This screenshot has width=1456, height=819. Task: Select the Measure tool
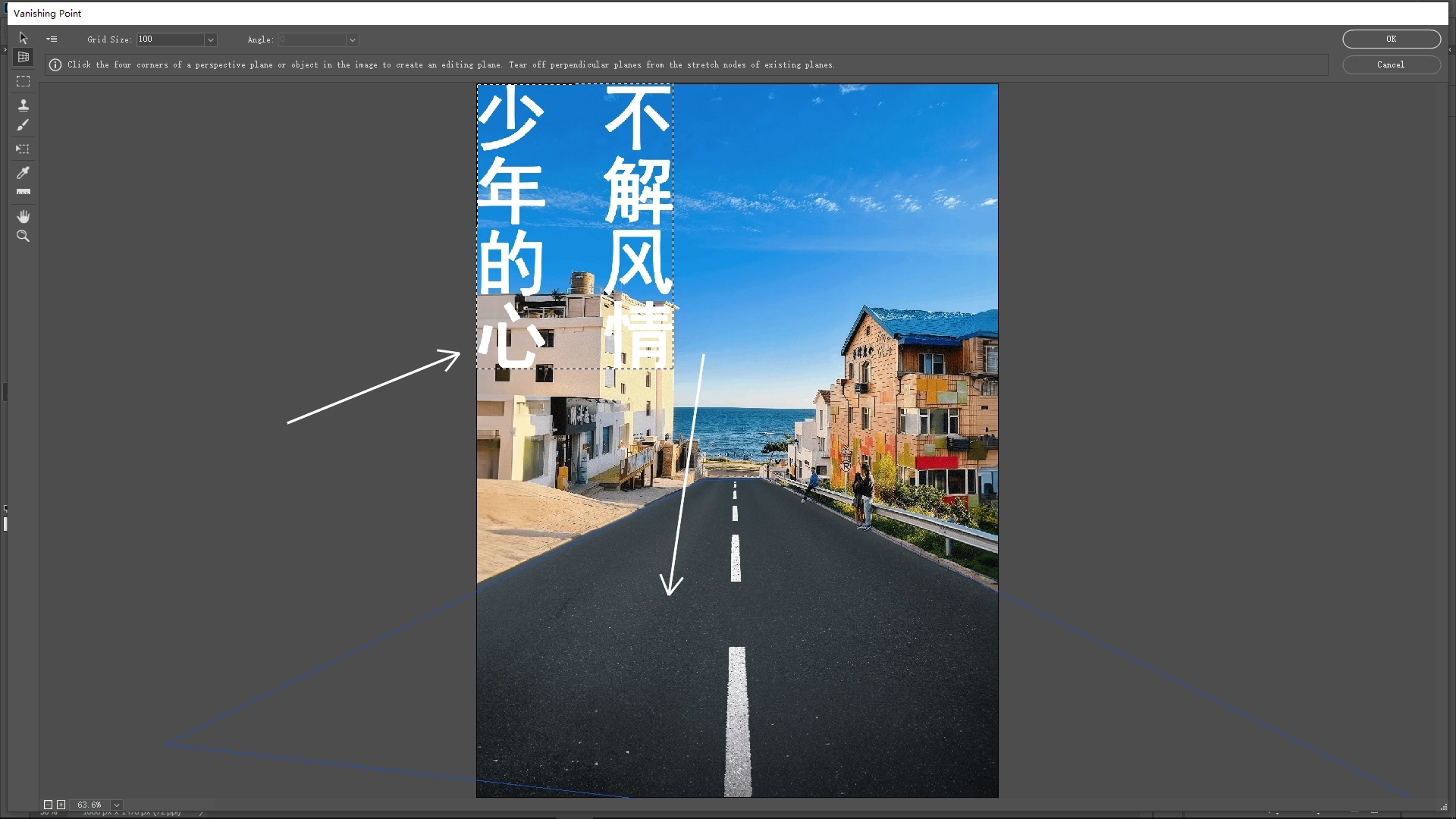point(23,192)
